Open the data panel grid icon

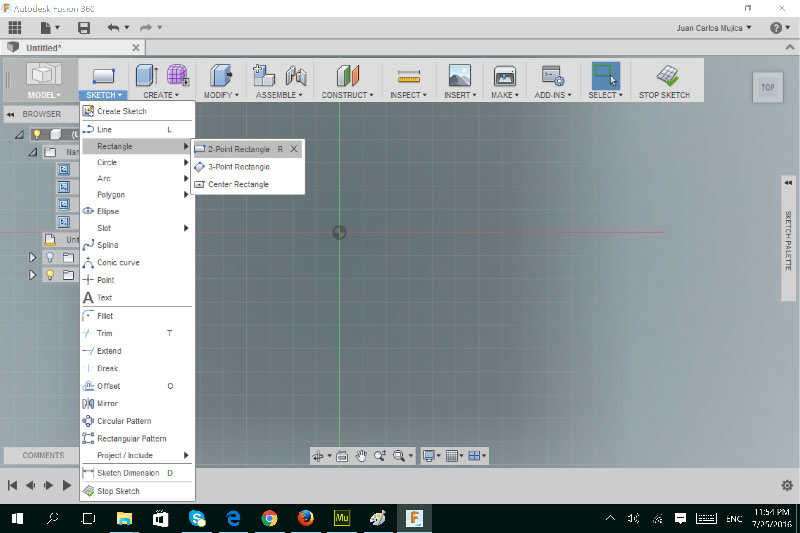15,28
